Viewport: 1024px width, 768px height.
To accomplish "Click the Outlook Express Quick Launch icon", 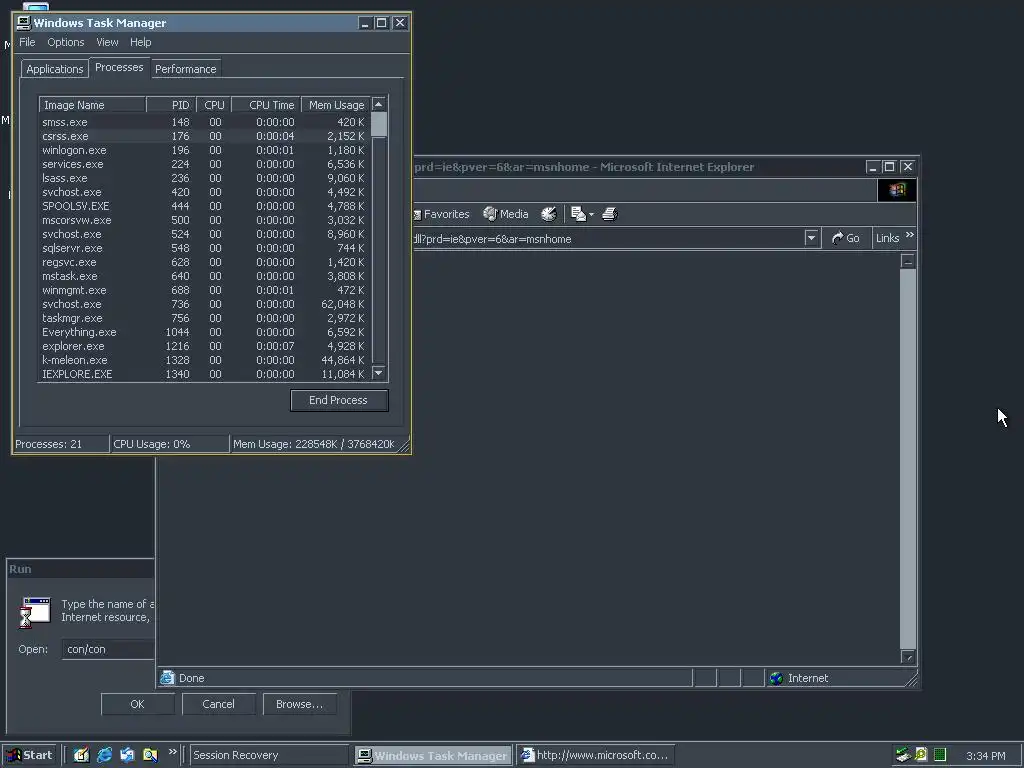I will 127,755.
